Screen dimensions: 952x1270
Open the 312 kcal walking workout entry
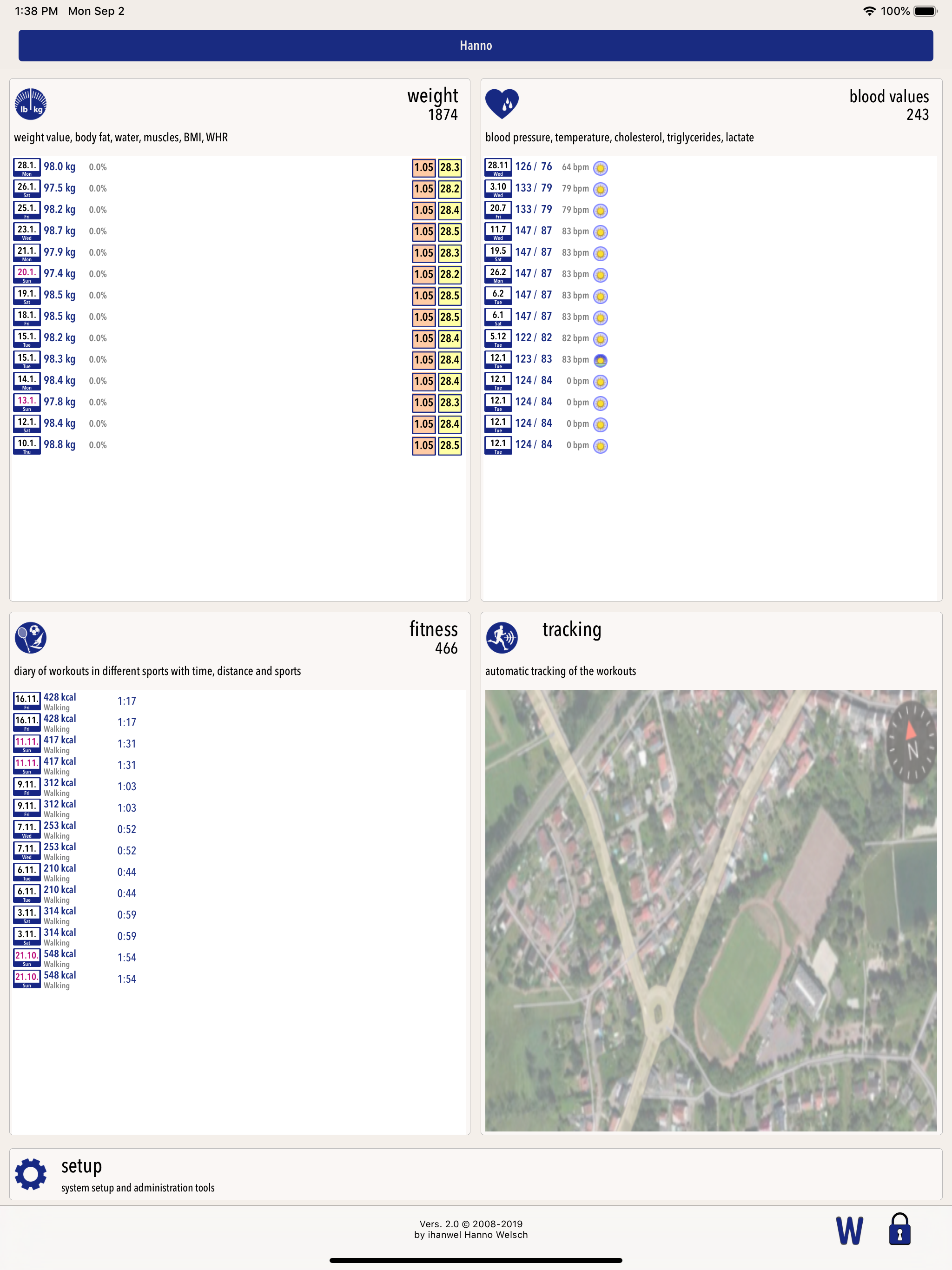[59, 787]
